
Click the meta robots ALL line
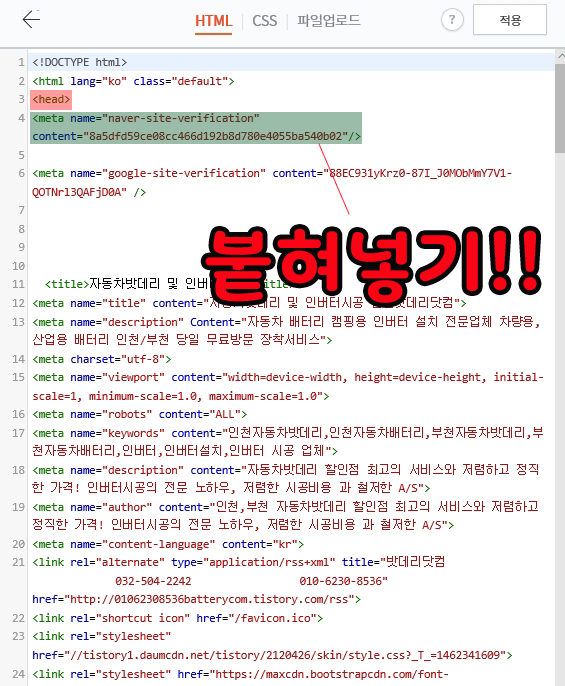[140, 414]
